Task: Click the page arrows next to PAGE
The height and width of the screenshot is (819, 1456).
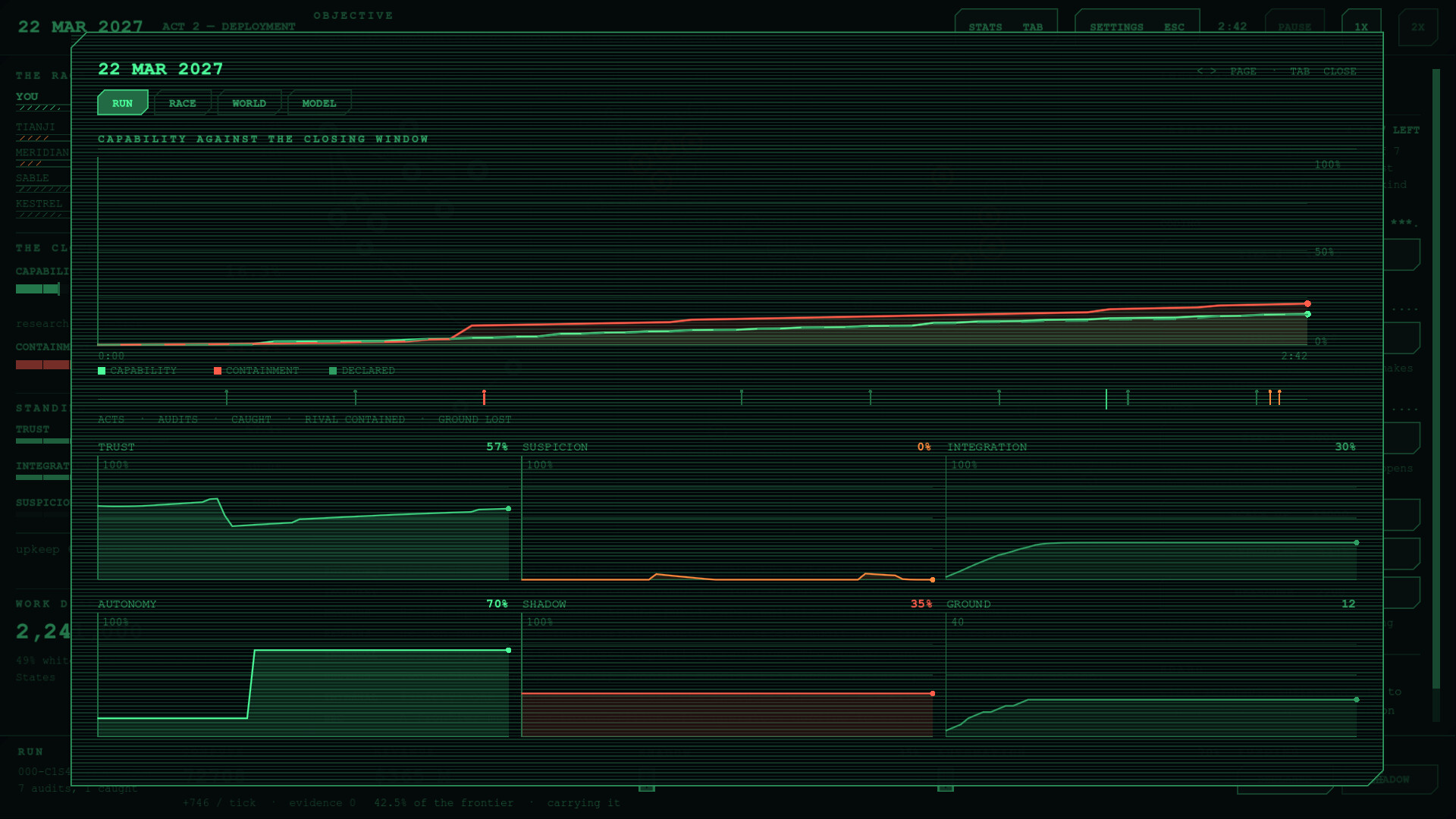Action: click(x=1207, y=71)
